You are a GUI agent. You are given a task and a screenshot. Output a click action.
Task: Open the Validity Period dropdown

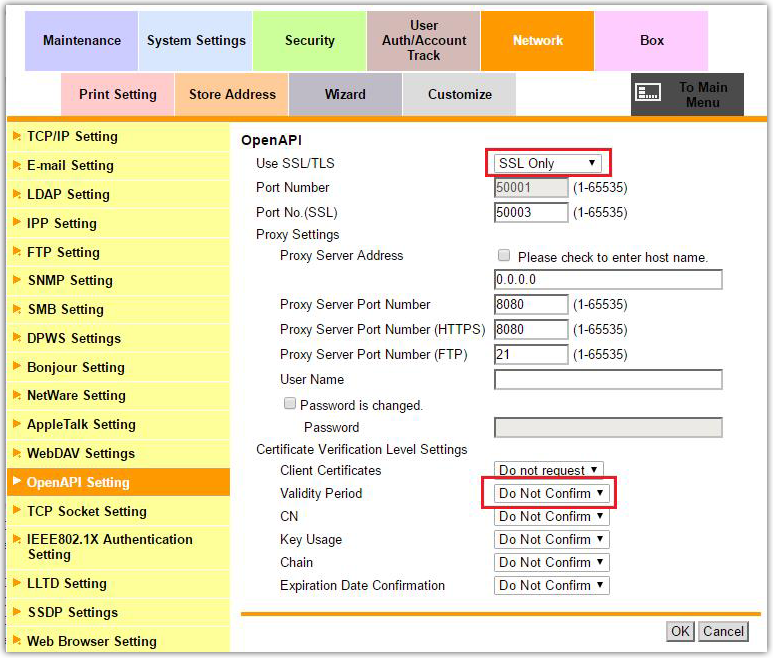point(552,493)
